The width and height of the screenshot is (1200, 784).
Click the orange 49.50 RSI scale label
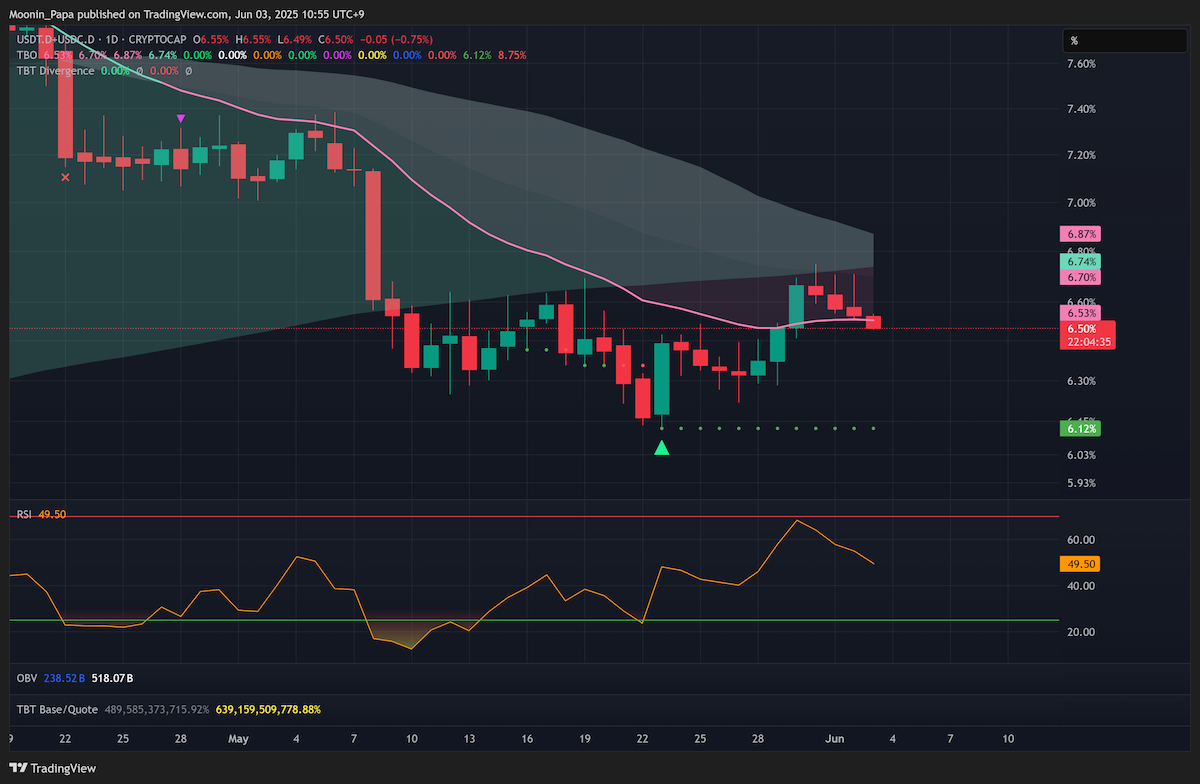point(1079,564)
